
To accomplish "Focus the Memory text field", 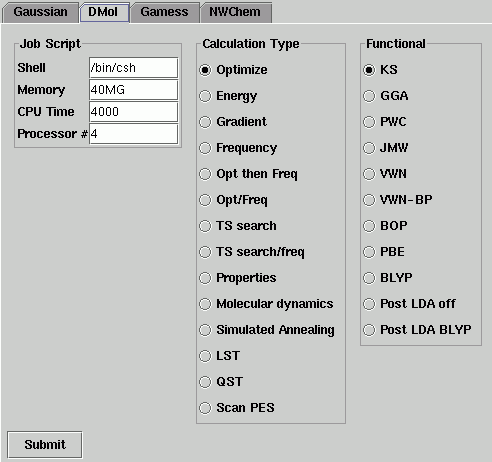I will point(133,90).
